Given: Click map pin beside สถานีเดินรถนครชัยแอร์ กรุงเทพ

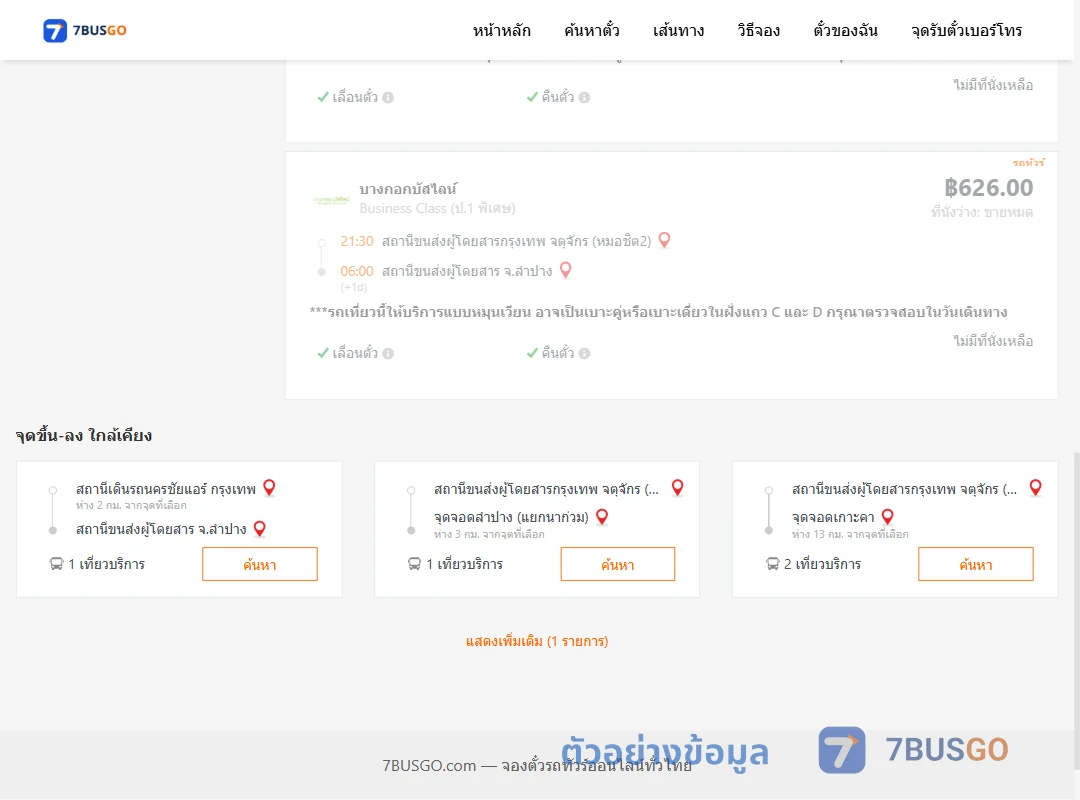Looking at the screenshot, I should (269, 488).
